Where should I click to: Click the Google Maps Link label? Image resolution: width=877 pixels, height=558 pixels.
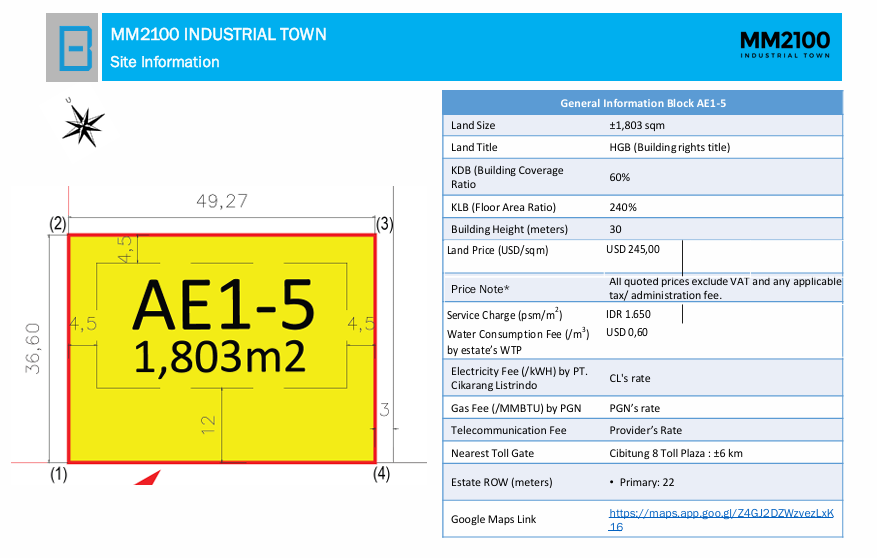pos(493,519)
